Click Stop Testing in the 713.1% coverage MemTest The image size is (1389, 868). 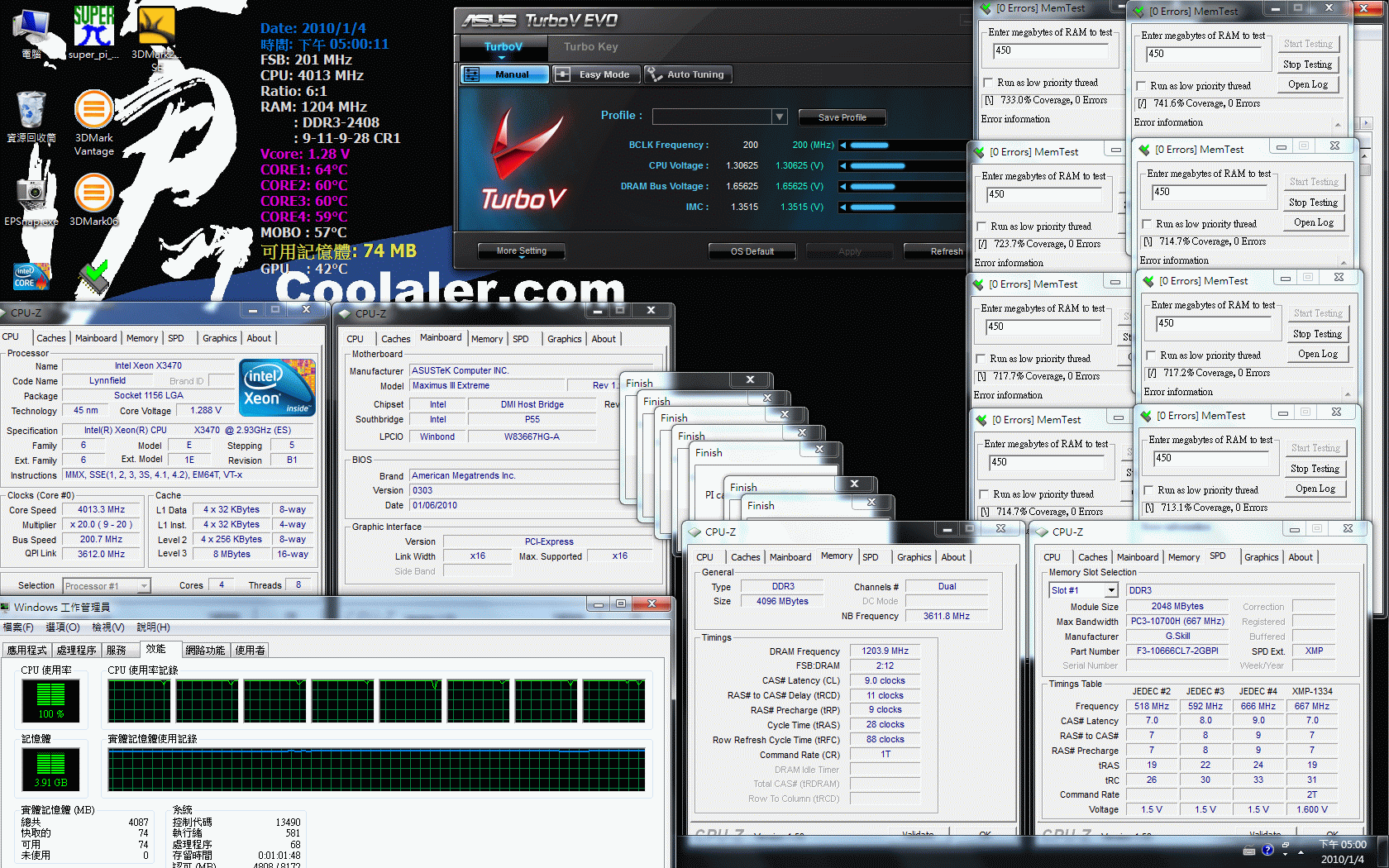(x=1315, y=469)
